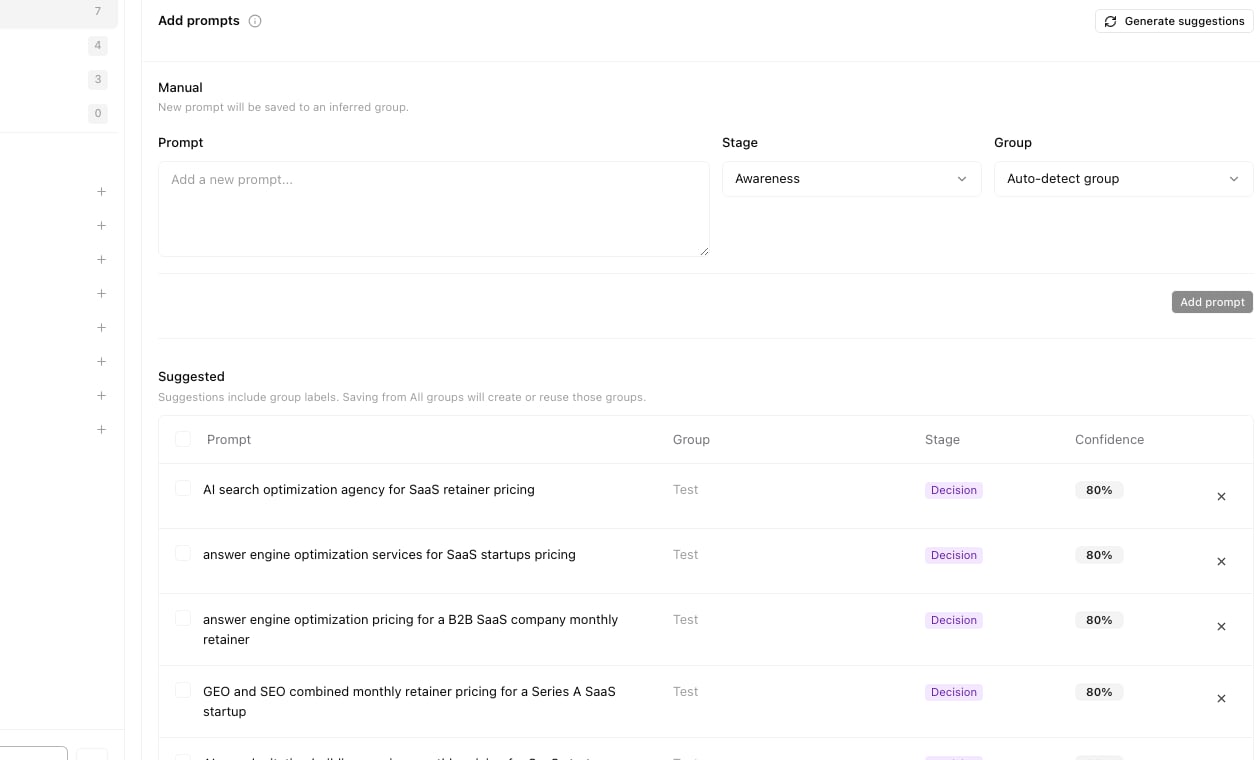Click the Add prompt button
The width and height of the screenshot is (1260, 760).
click(x=1212, y=302)
